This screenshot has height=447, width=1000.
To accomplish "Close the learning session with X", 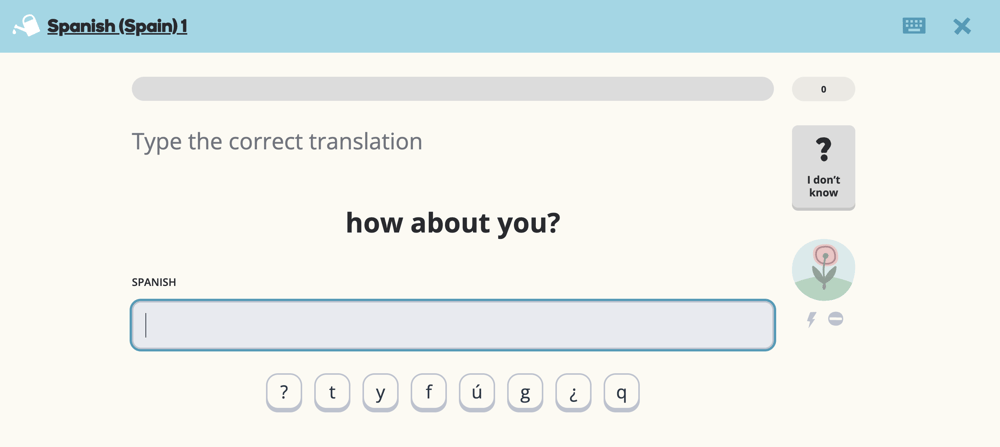I will [x=962, y=26].
